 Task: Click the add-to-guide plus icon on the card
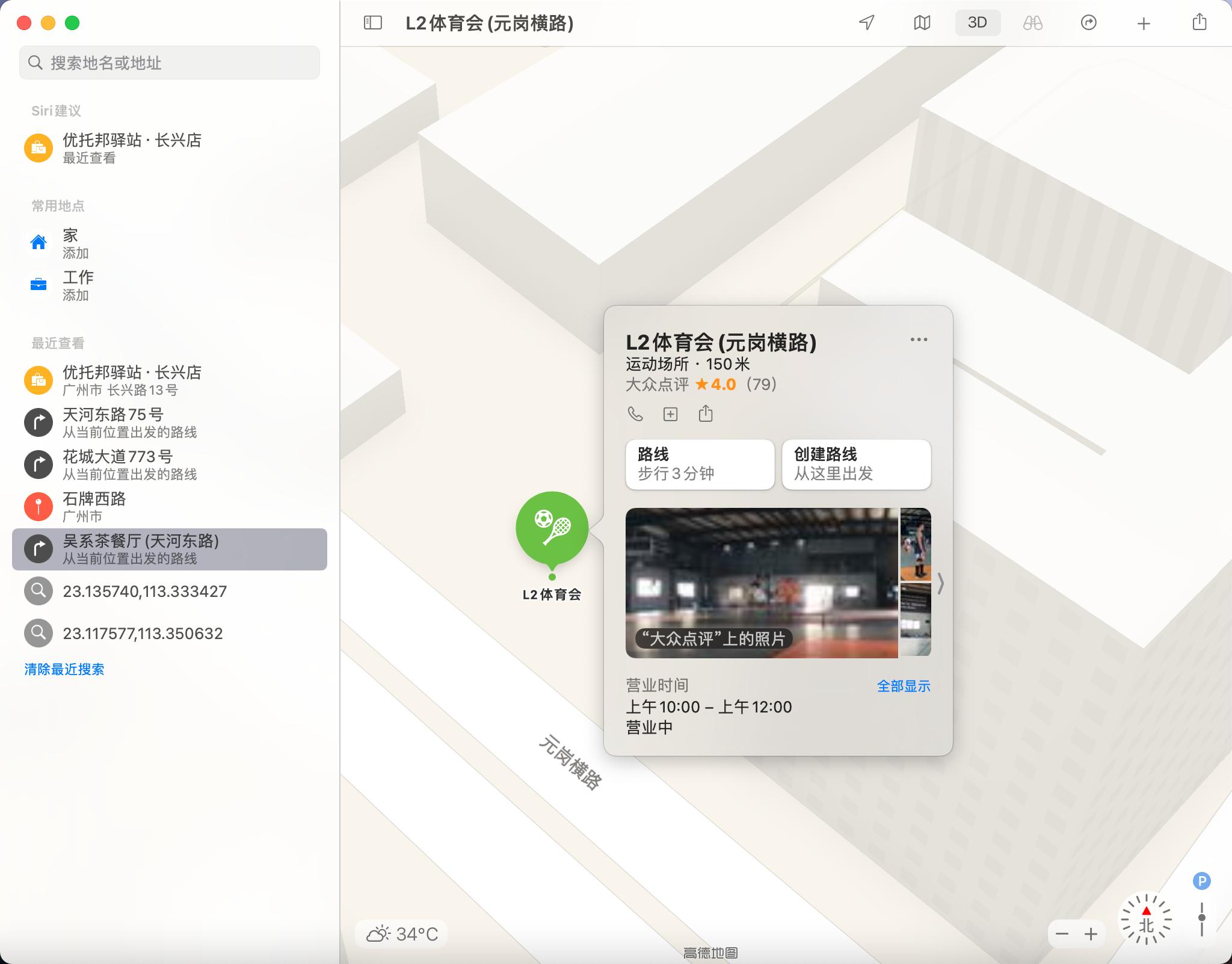[x=670, y=414]
